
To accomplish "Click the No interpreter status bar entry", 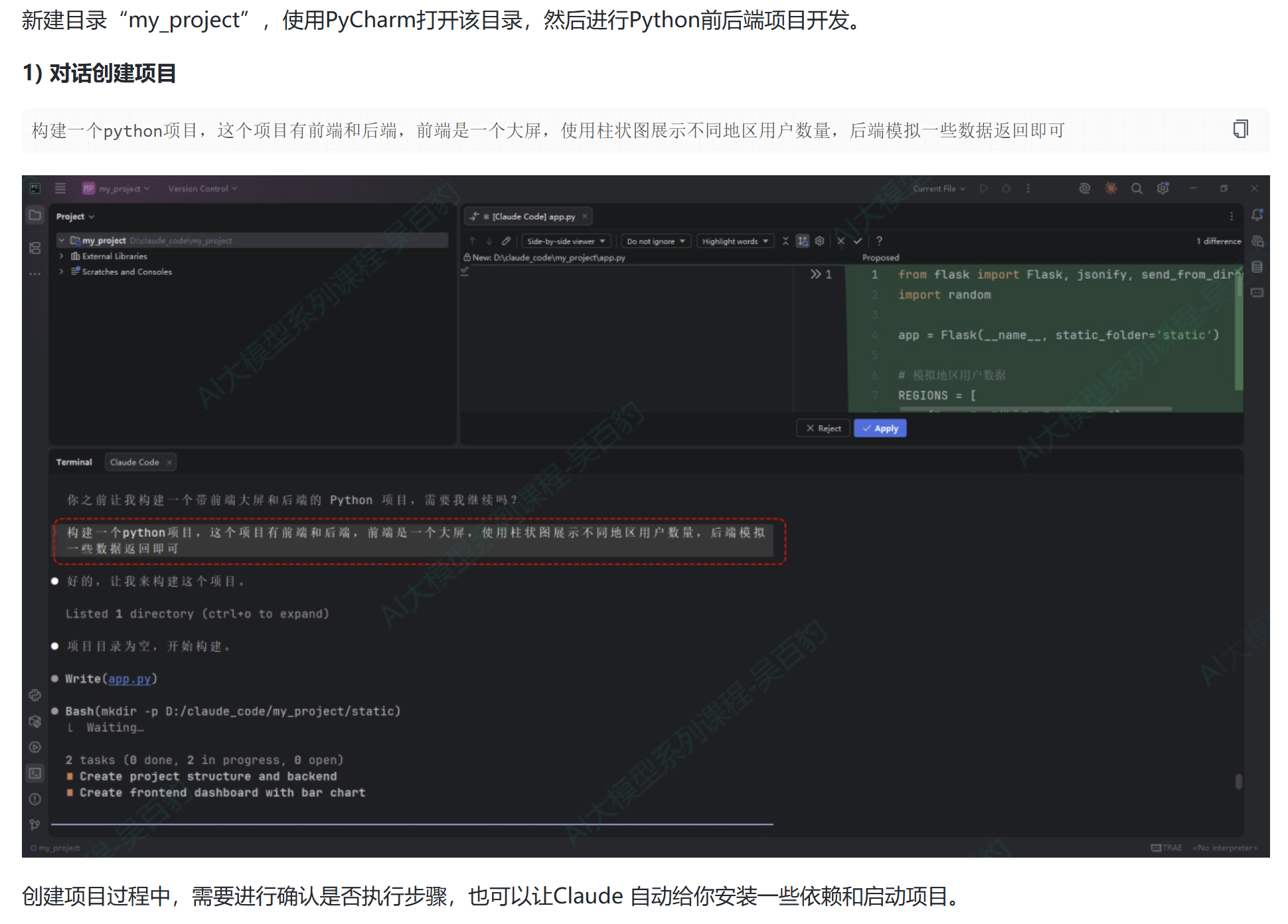I will click(x=1225, y=848).
